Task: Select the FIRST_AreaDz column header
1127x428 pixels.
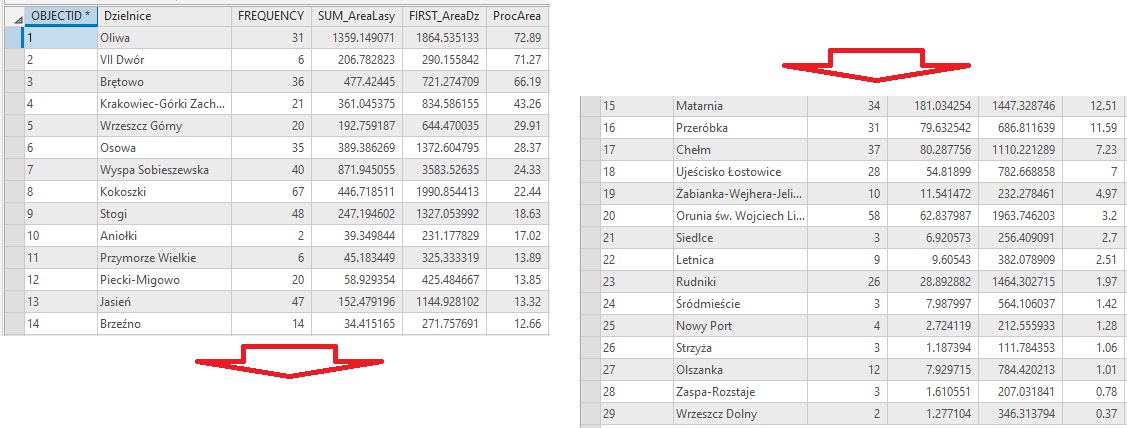Action: pyautogui.click(x=445, y=15)
